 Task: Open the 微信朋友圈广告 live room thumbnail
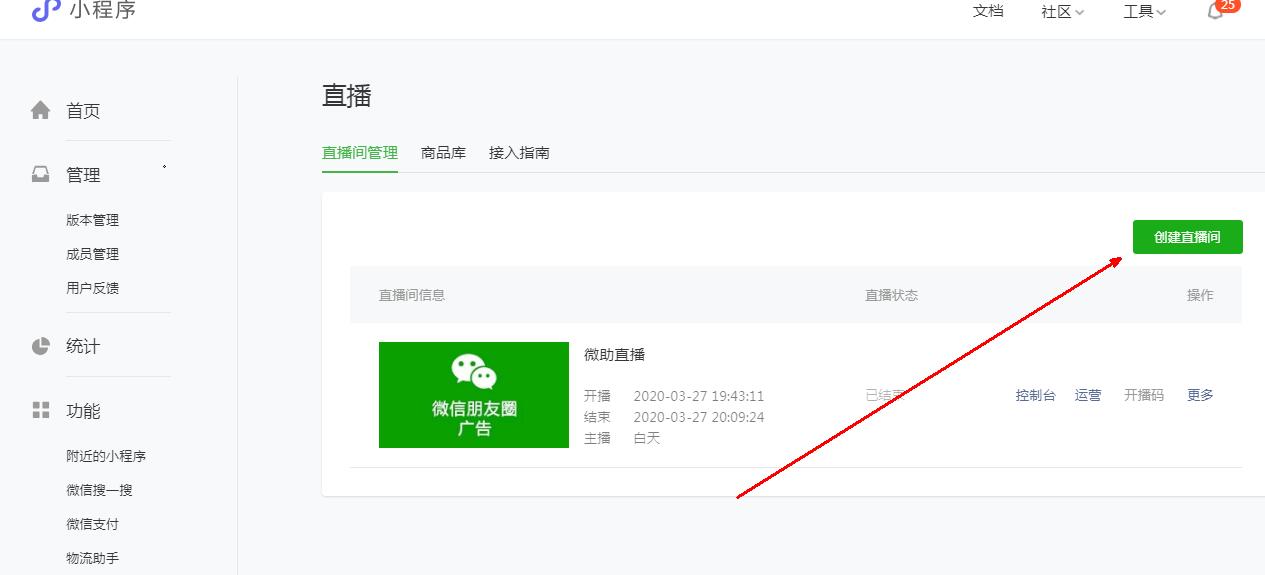click(474, 395)
